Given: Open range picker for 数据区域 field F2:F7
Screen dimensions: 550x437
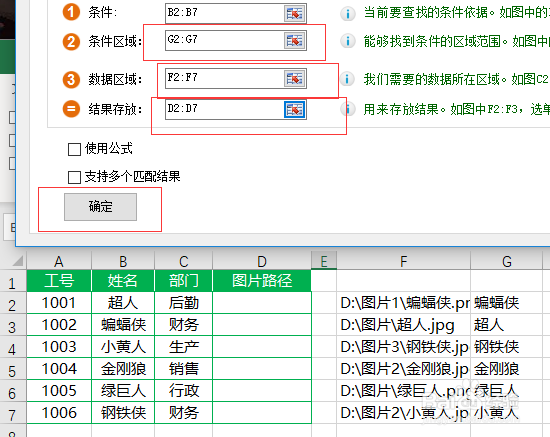Looking at the screenshot, I should pos(294,79).
